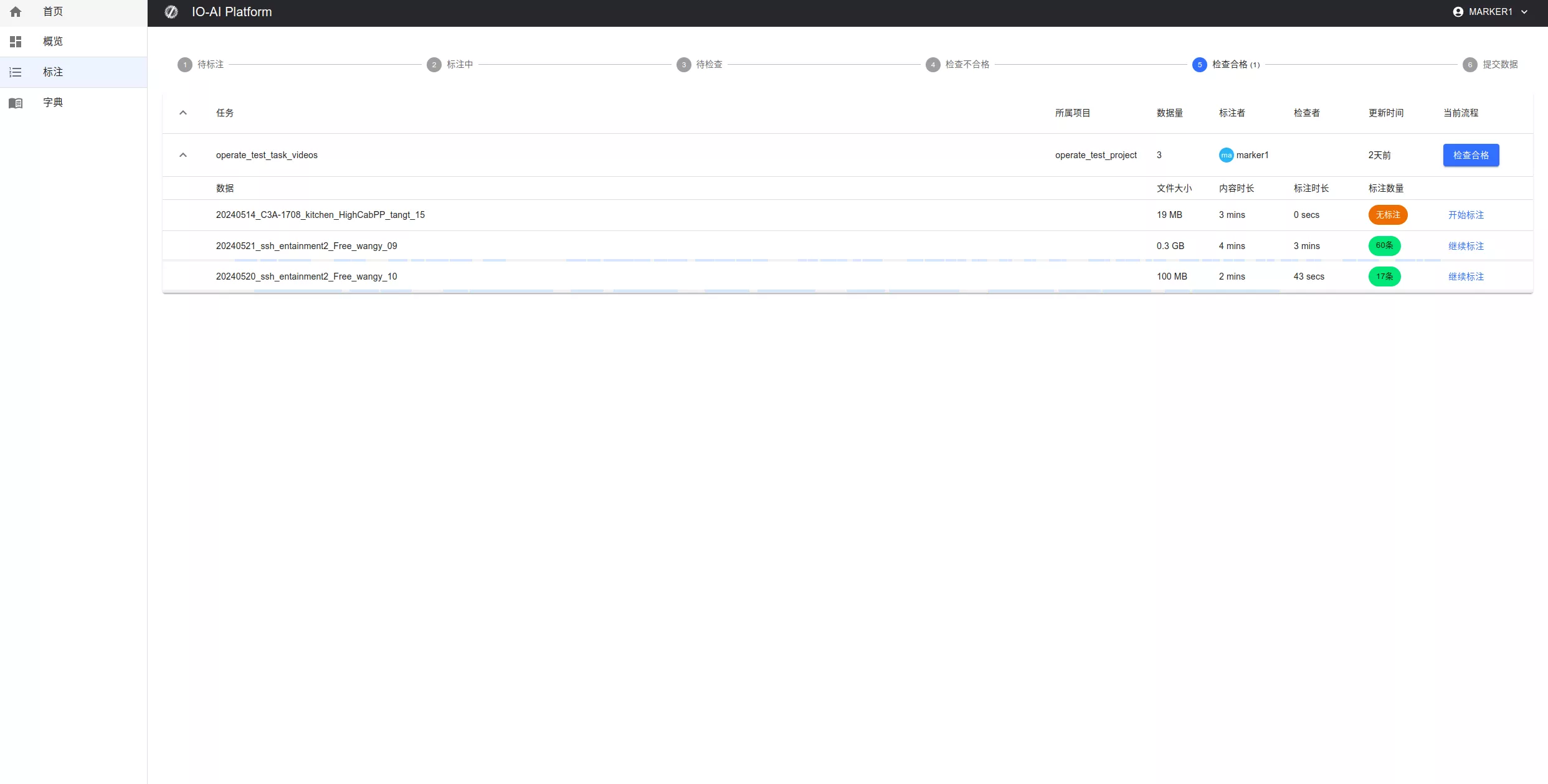Screen dimensions: 1548x784
Task: Click the home icon in sidebar
Action: [x=16, y=12]
